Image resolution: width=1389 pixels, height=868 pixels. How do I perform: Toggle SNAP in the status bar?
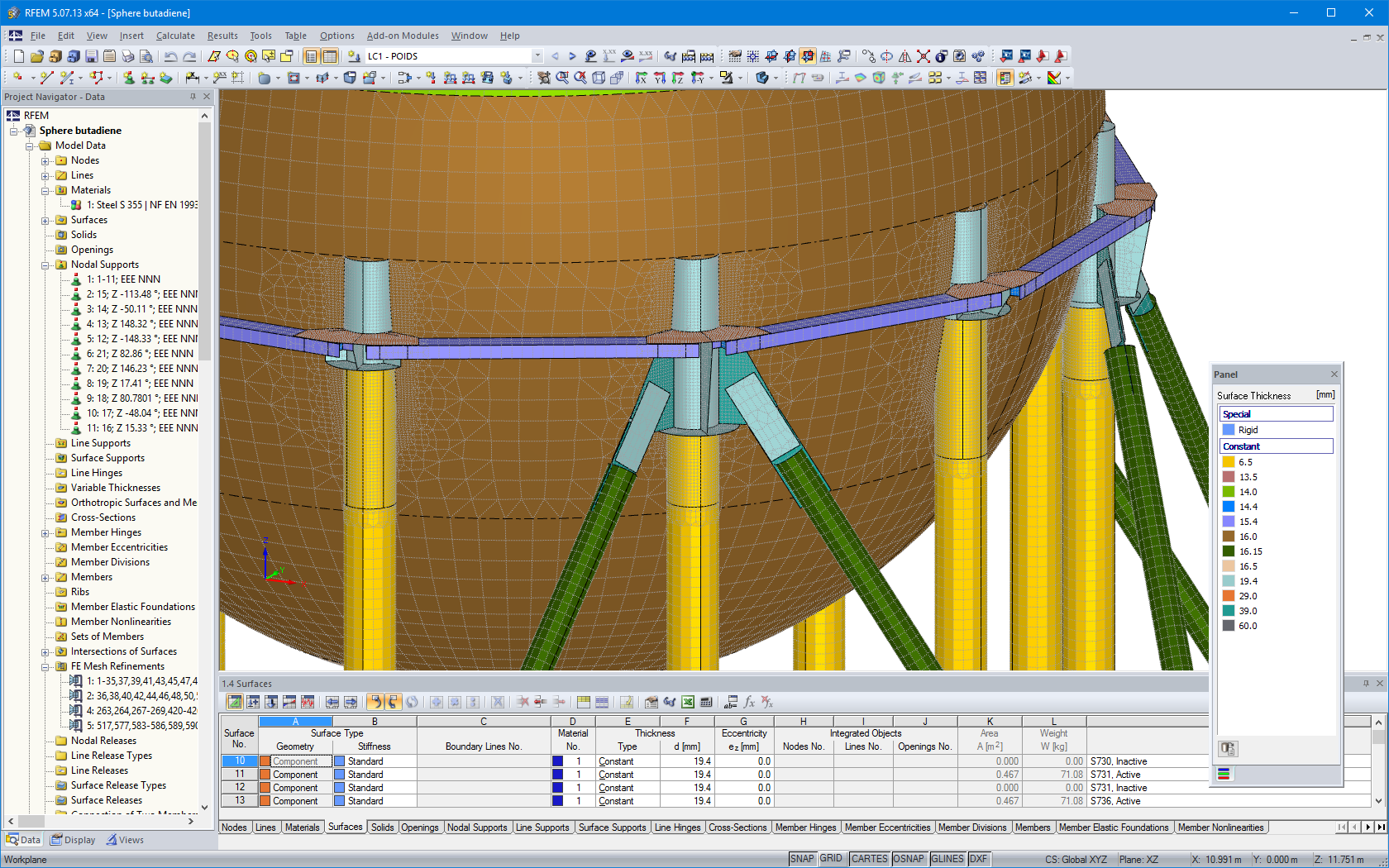802,858
